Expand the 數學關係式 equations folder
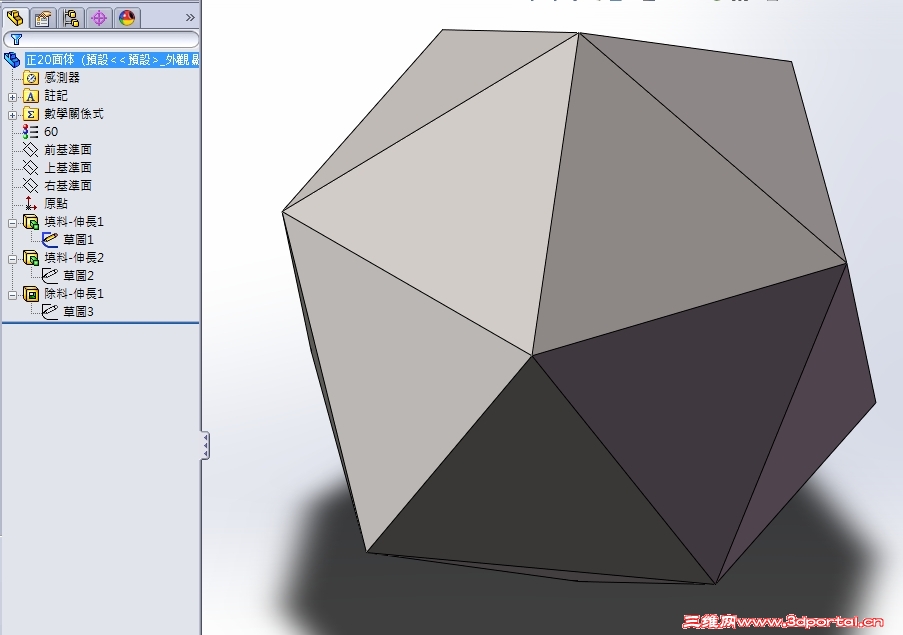This screenshot has width=903, height=635. click(x=12, y=115)
